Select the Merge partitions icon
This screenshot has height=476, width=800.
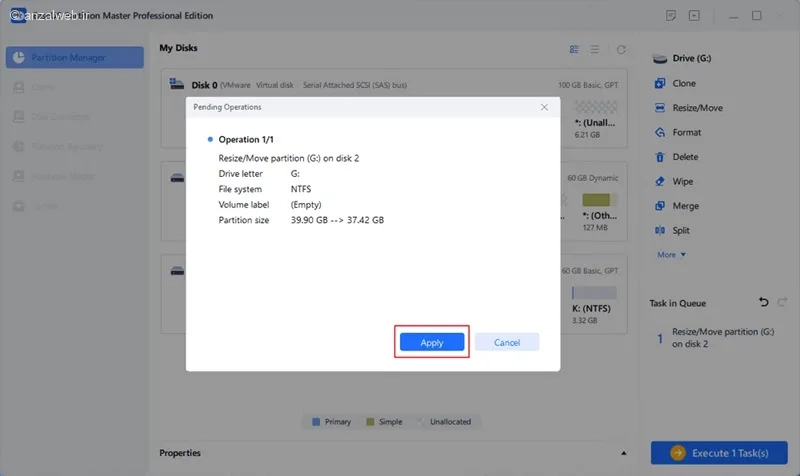point(660,206)
